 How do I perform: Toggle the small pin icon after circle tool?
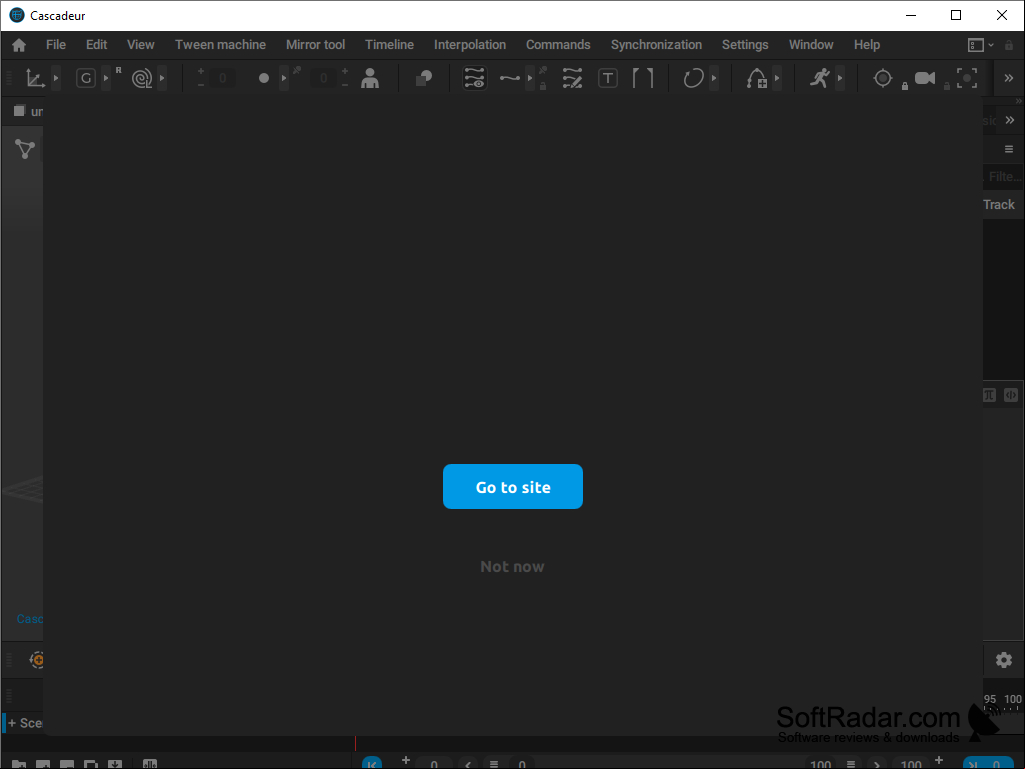click(297, 70)
